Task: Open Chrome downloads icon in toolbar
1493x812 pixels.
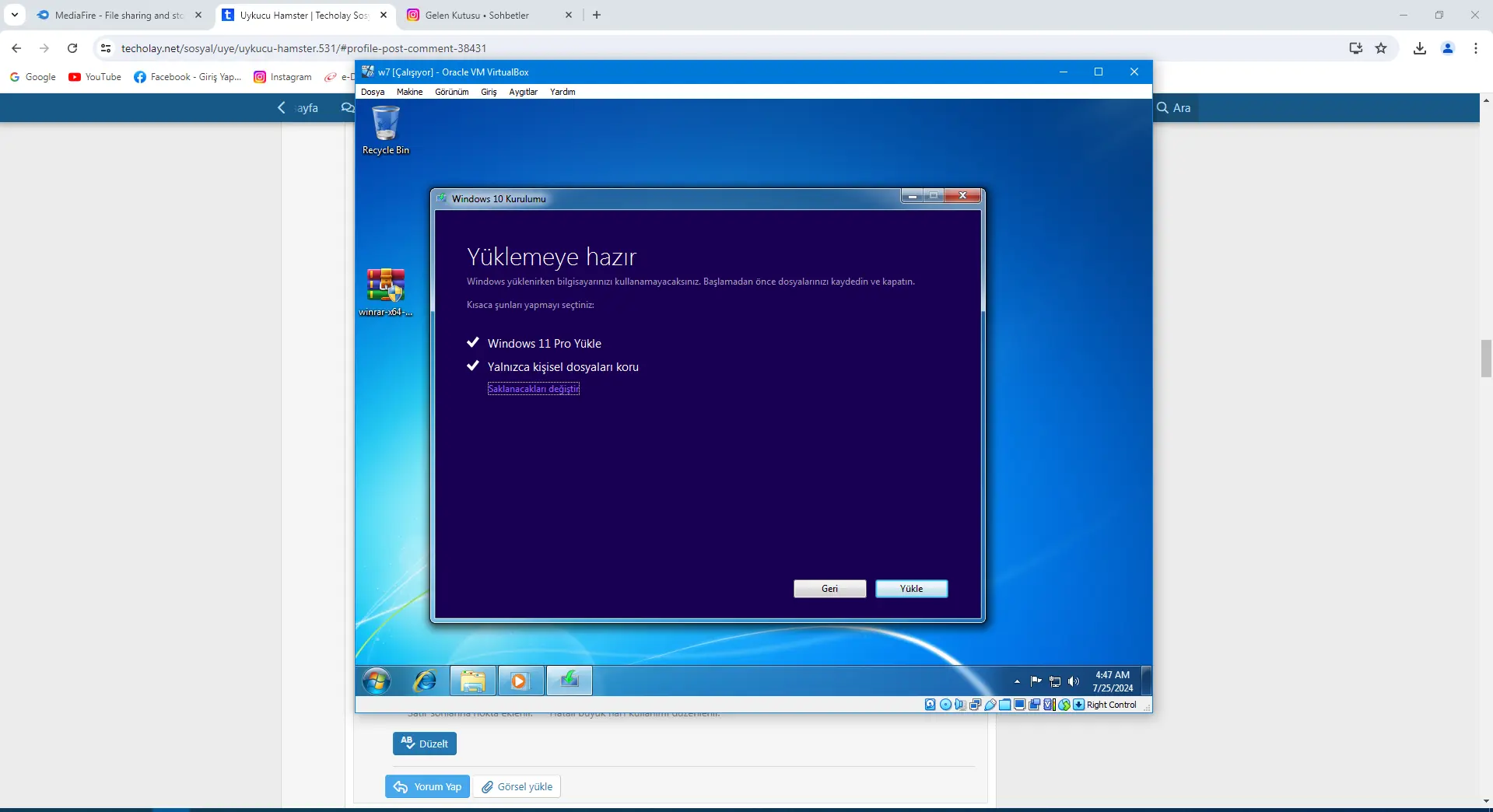Action: click(1420, 48)
